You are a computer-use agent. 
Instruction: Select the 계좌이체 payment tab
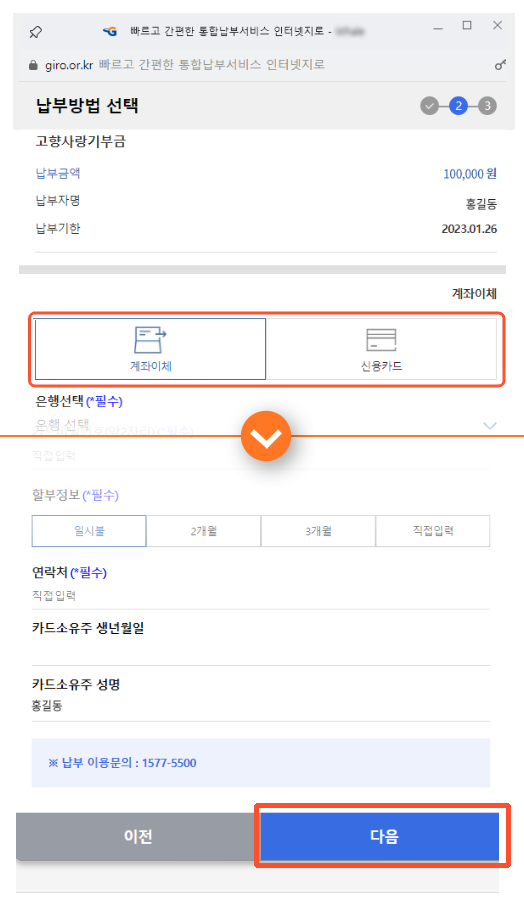point(150,349)
